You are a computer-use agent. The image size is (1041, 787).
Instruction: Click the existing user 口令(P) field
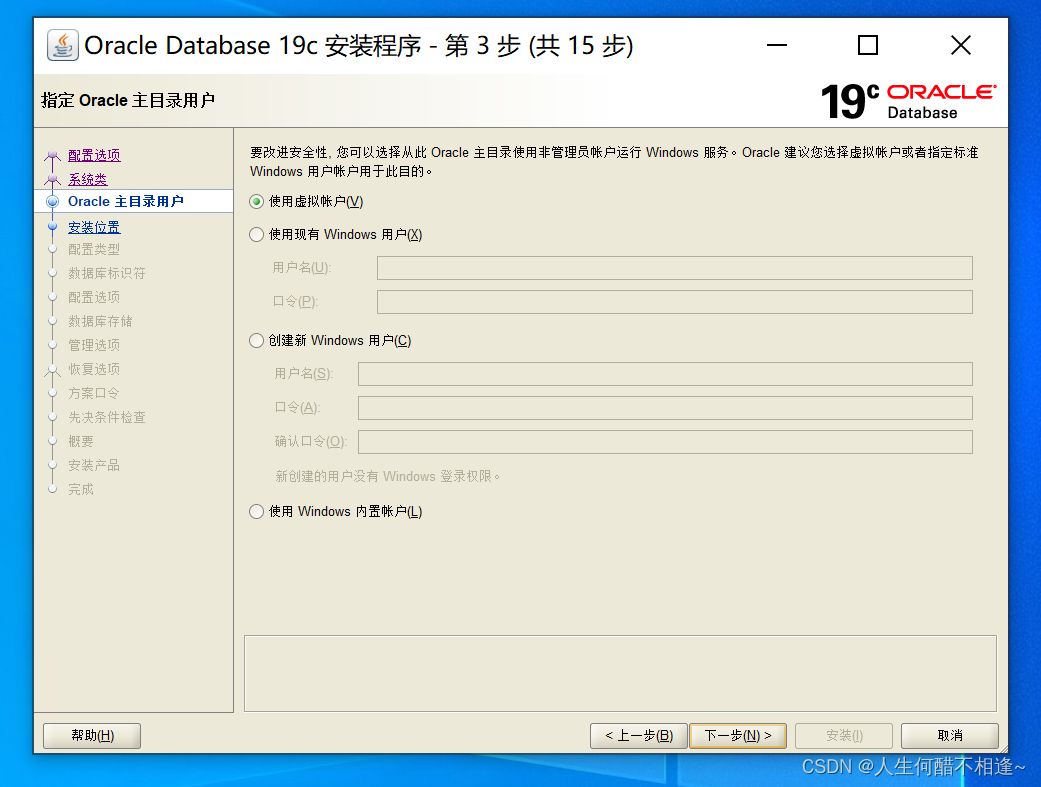pos(675,302)
